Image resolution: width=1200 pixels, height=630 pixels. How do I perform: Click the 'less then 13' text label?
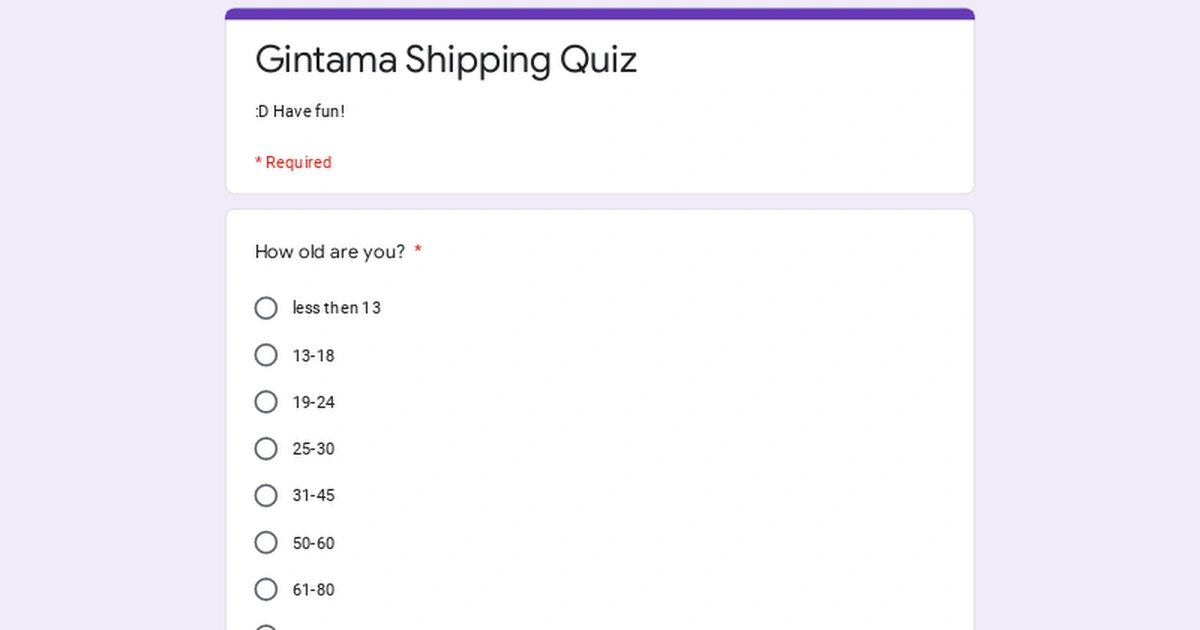click(x=336, y=308)
